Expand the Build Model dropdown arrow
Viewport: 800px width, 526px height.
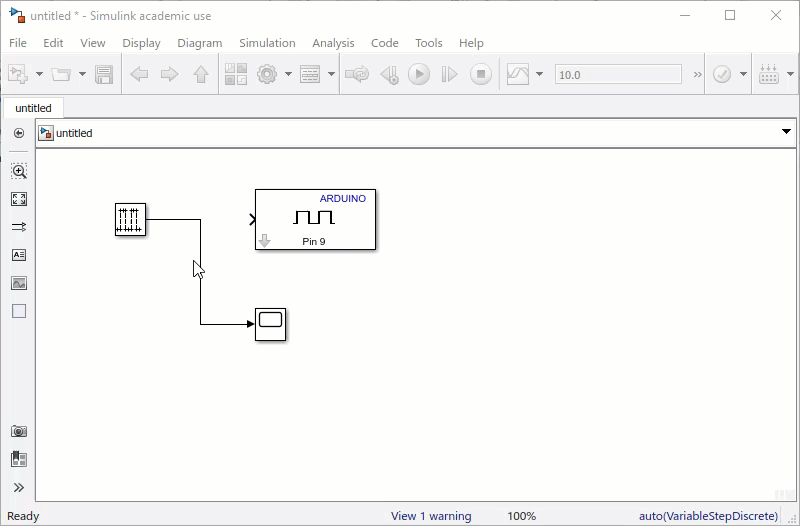(x=790, y=74)
